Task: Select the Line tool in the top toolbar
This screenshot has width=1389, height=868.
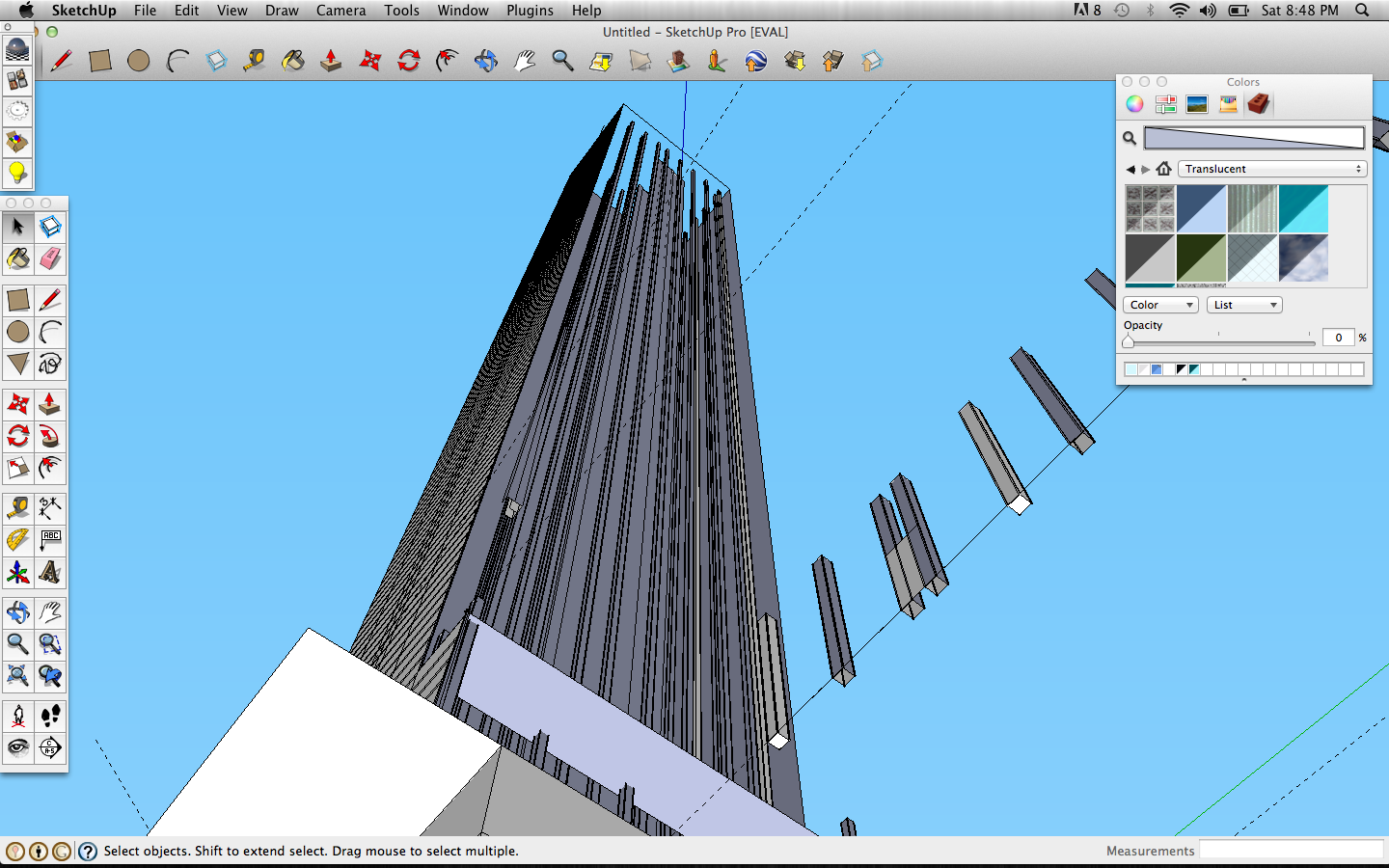Action: pos(62,61)
